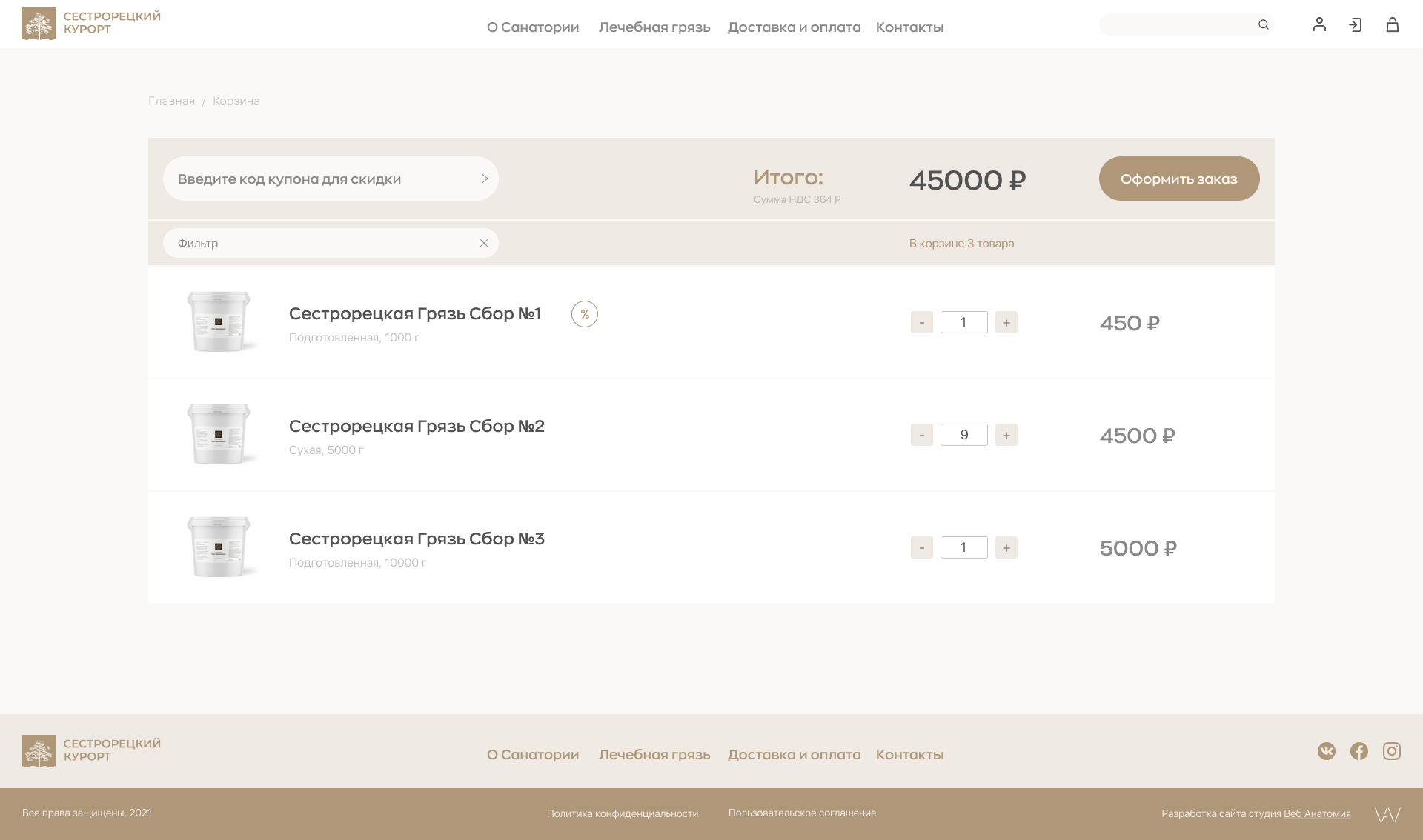The height and width of the screenshot is (840, 1423).
Task: Open the Facebook icon in footer
Action: coord(1359,751)
